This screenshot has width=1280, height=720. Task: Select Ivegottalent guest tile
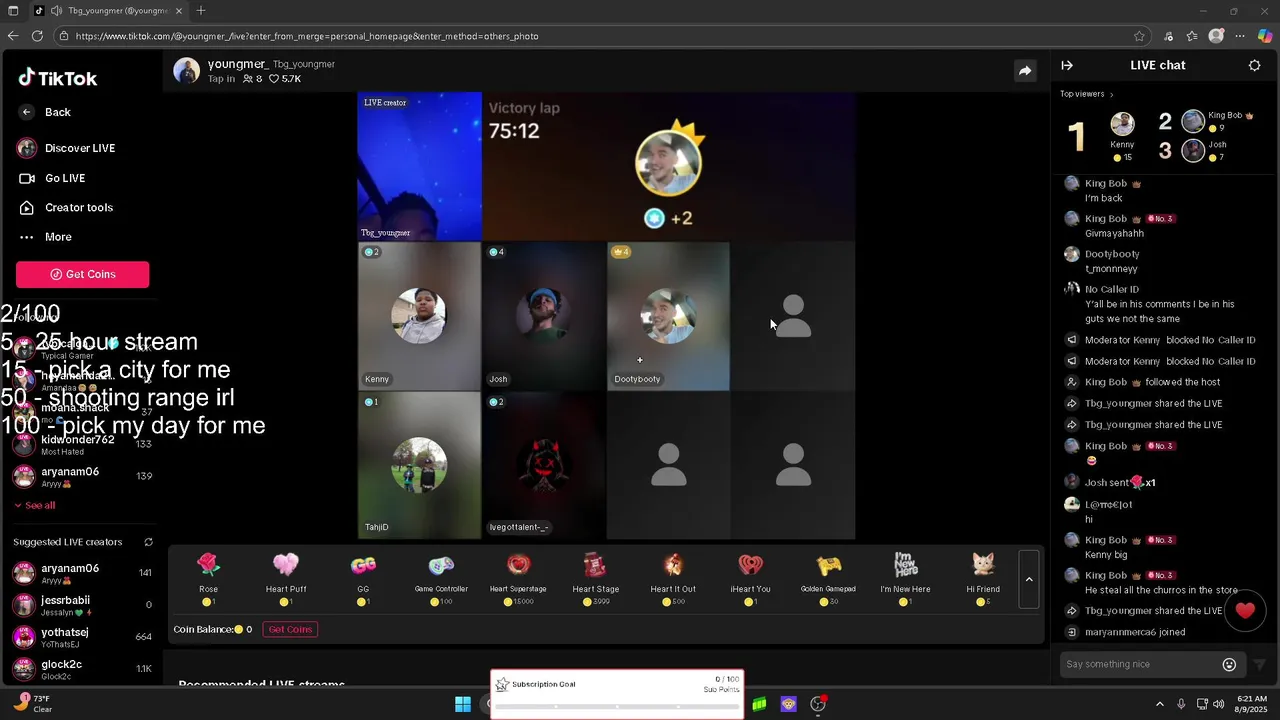544,465
